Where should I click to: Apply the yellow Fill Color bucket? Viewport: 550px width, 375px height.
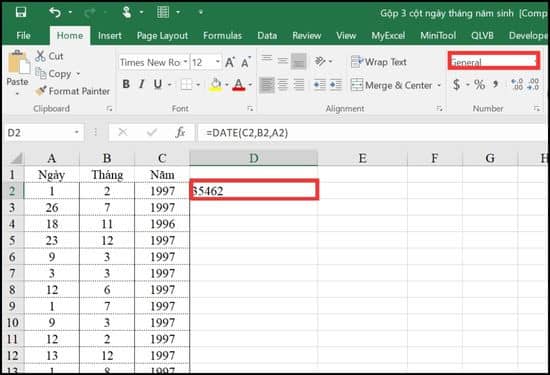pos(215,85)
